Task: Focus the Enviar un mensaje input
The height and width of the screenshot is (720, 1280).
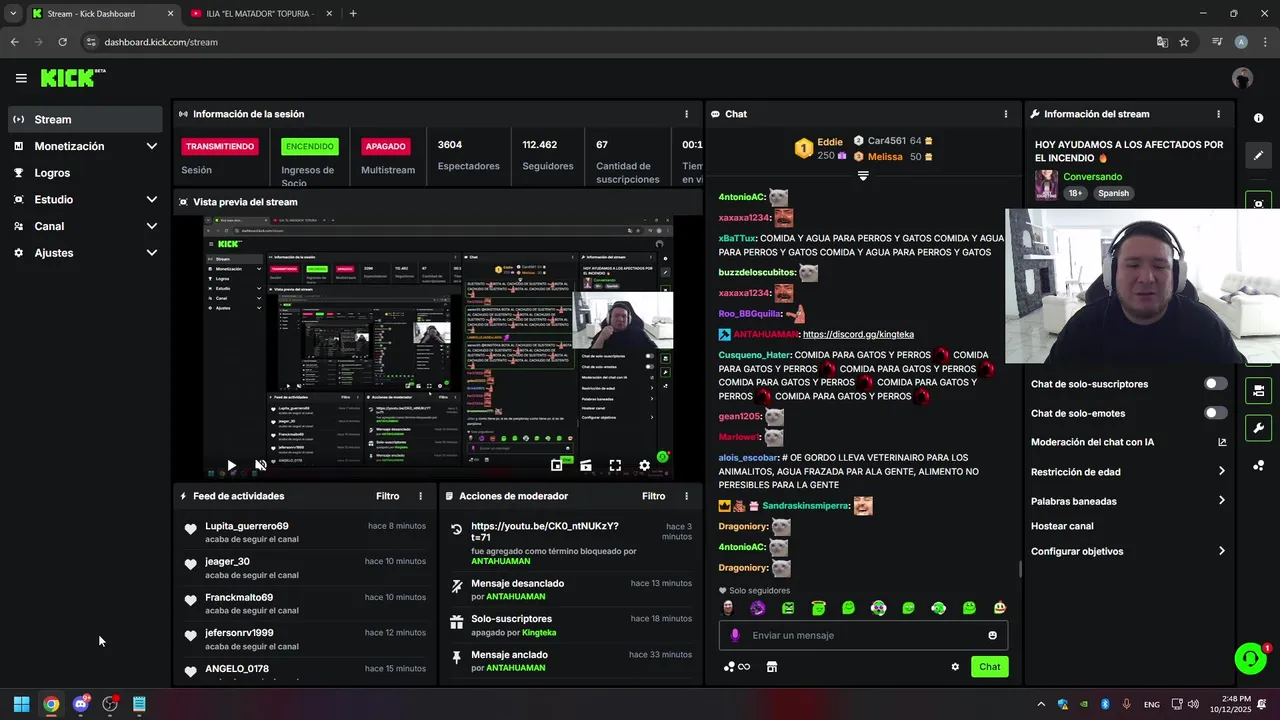Action: (x=863, y=635)
